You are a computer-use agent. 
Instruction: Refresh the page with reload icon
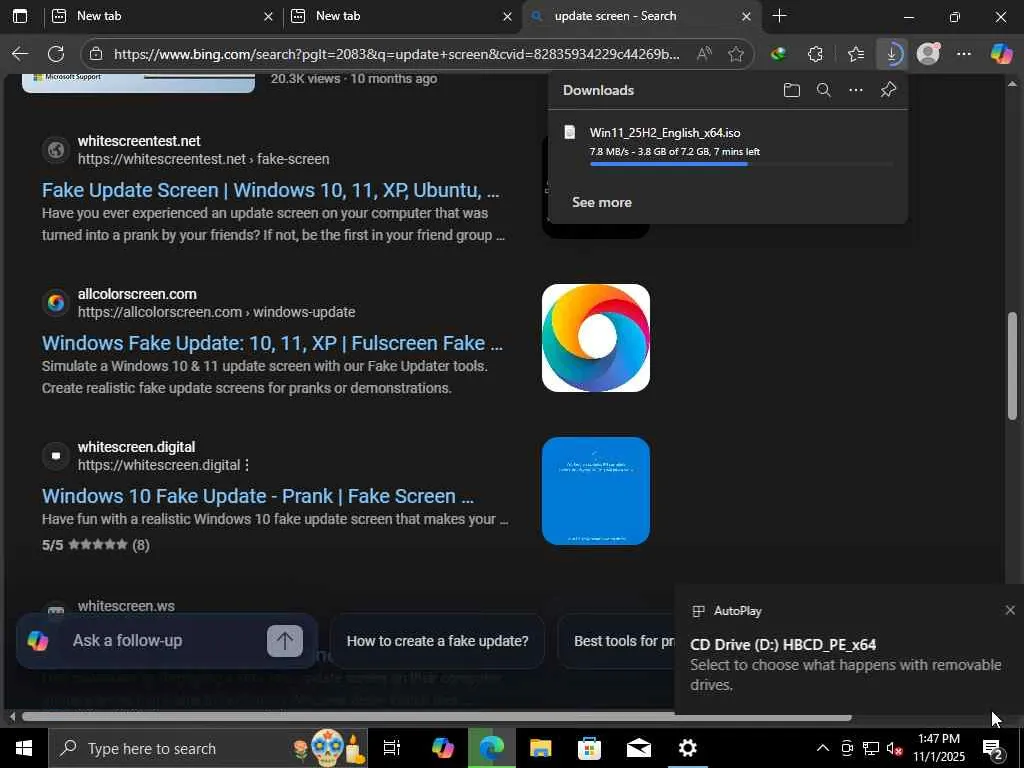[56, 54]
